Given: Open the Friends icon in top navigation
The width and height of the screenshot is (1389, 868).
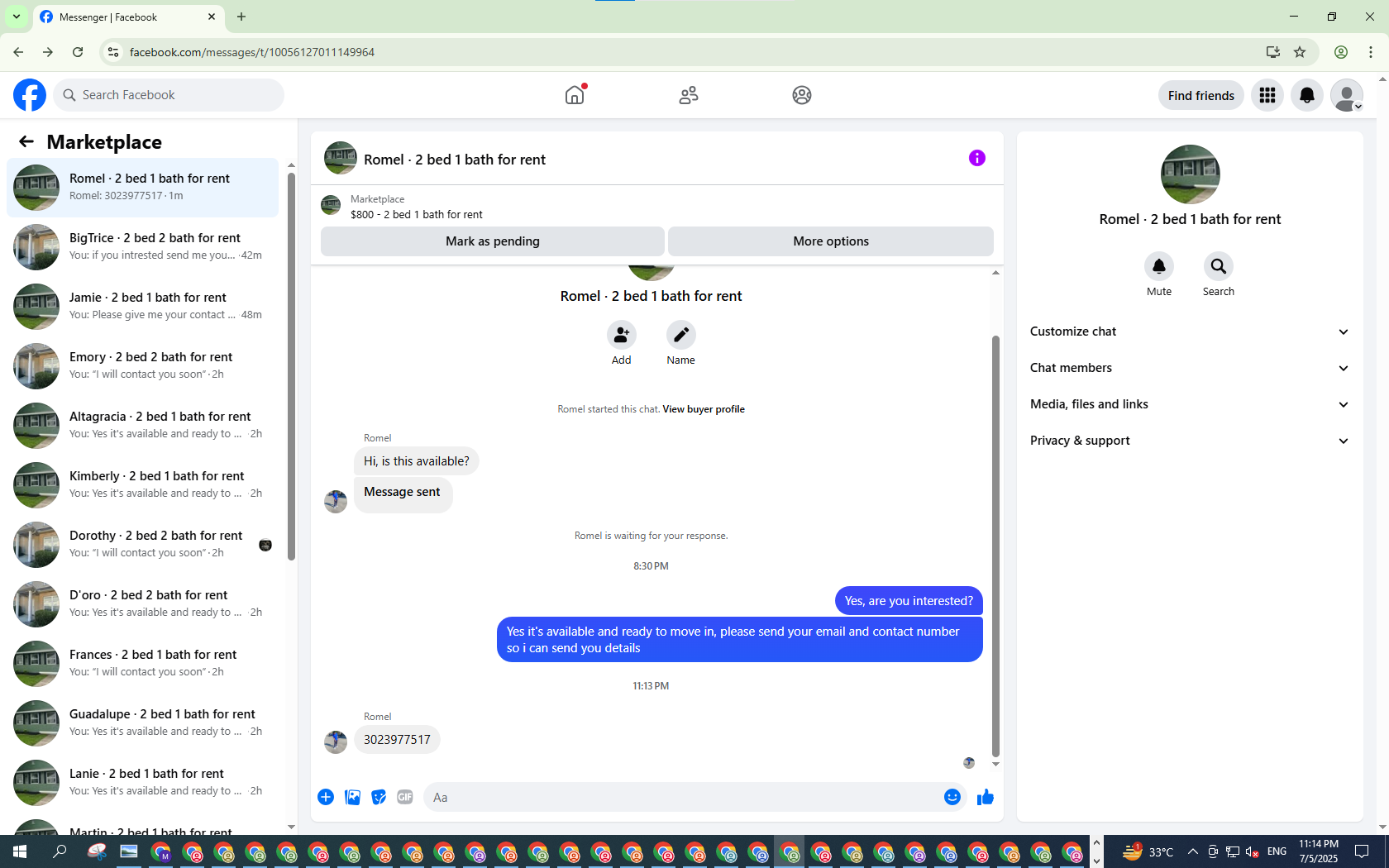Looking at the screenshot, I should (689, 95).
